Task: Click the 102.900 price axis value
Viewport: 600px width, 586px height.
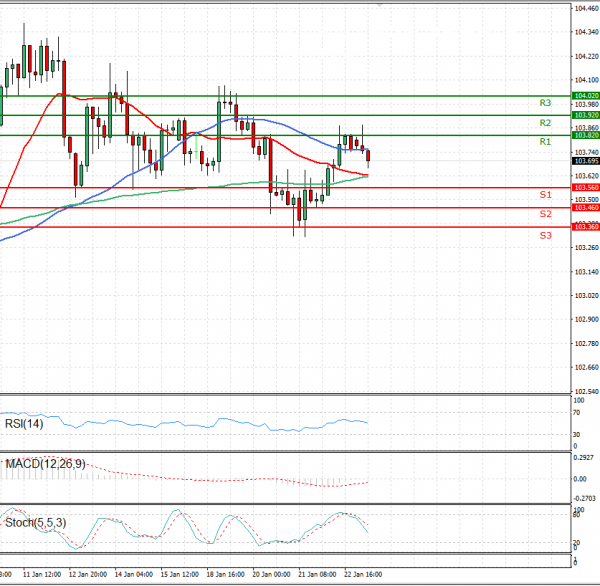Action: pyautogui.click(x=587, y=320)
